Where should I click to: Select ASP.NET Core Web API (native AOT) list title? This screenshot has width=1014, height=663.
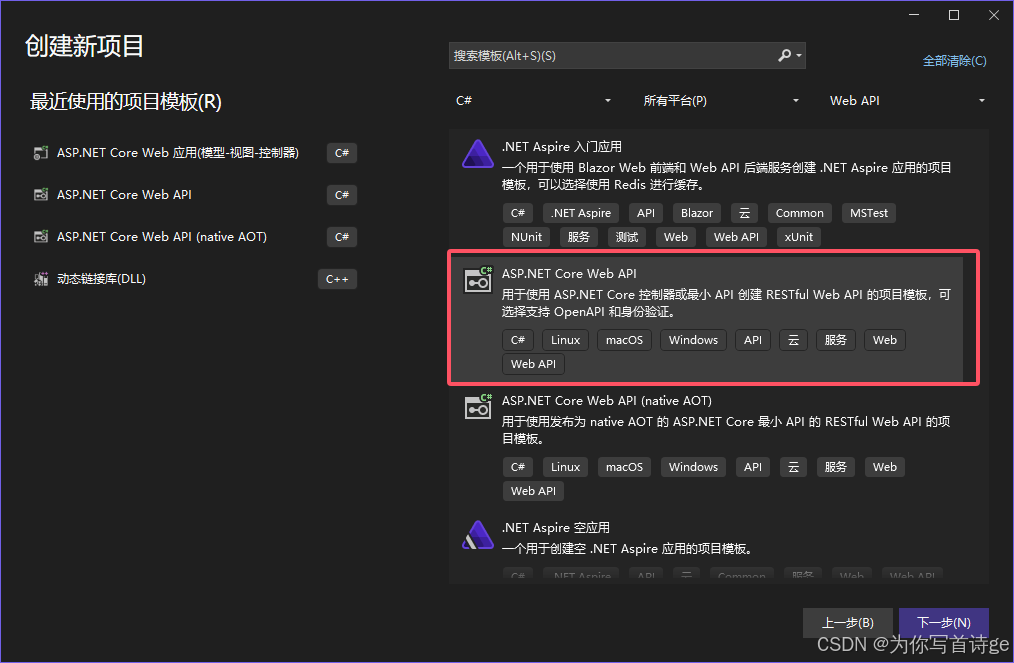tap(607, 400)
